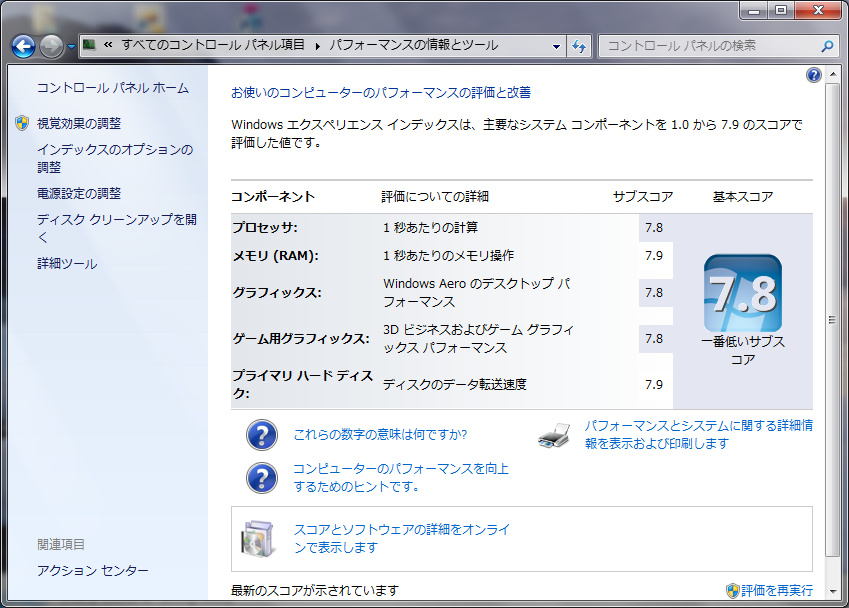Open the breadcrumb arrow after すべてのコントロール パネル項目
Viewport: 849px width, 608px height.
(318, 46)
